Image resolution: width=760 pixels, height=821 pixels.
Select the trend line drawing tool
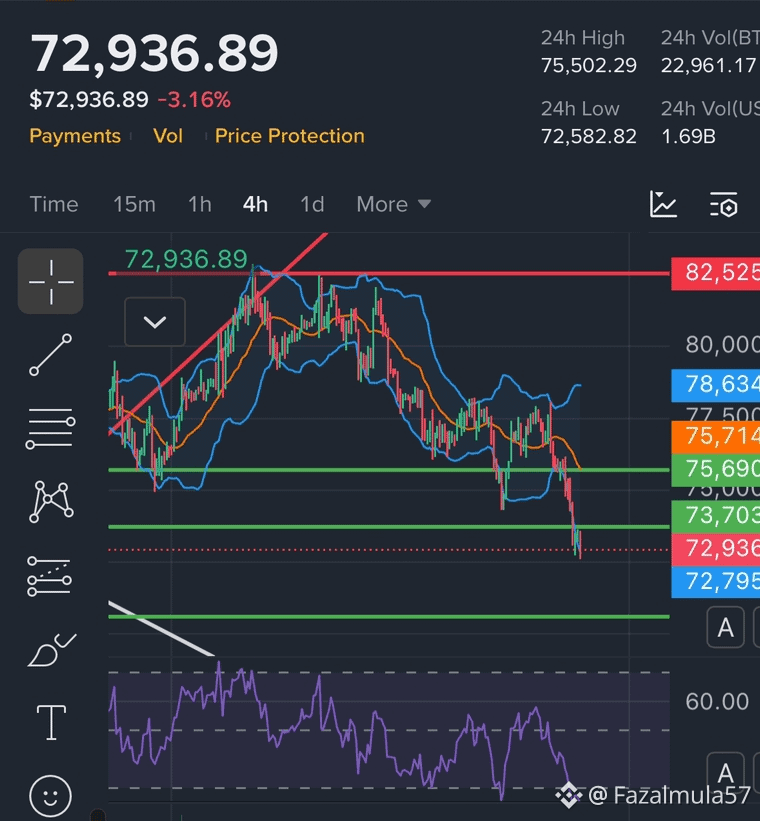pos(50,355)
